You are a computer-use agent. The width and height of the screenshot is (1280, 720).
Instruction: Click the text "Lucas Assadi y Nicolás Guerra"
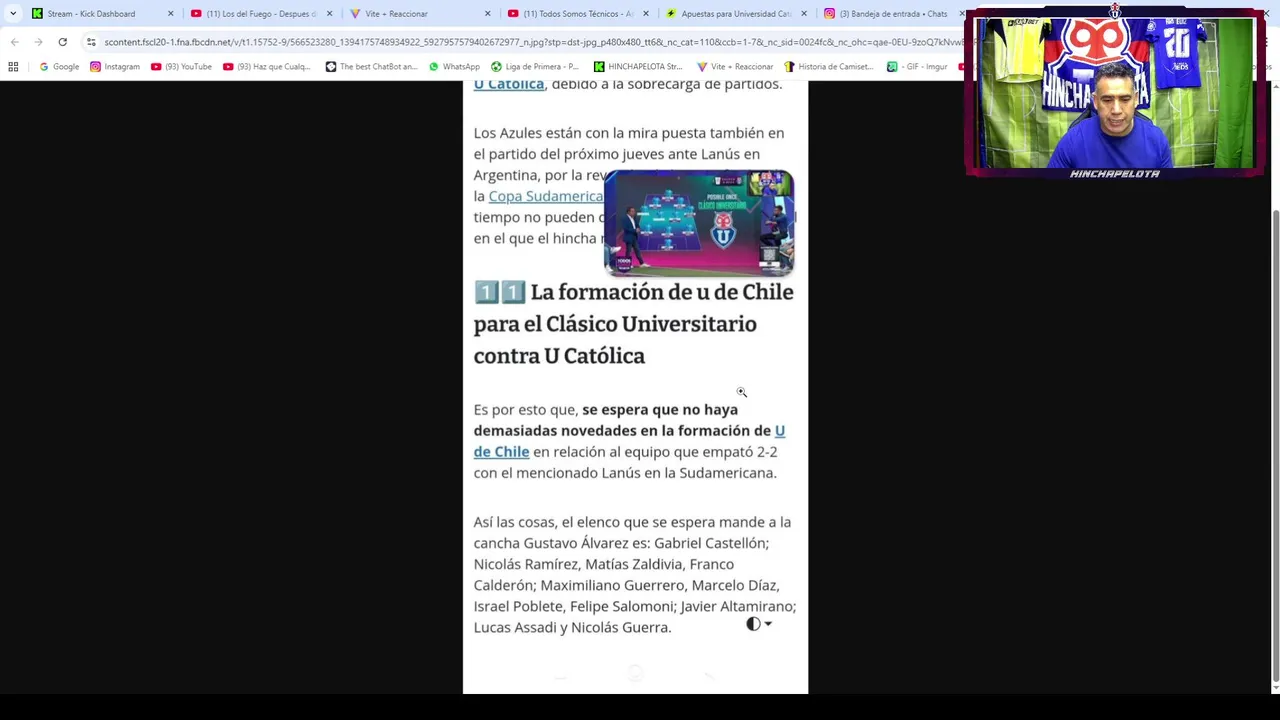tap(572, 627)
